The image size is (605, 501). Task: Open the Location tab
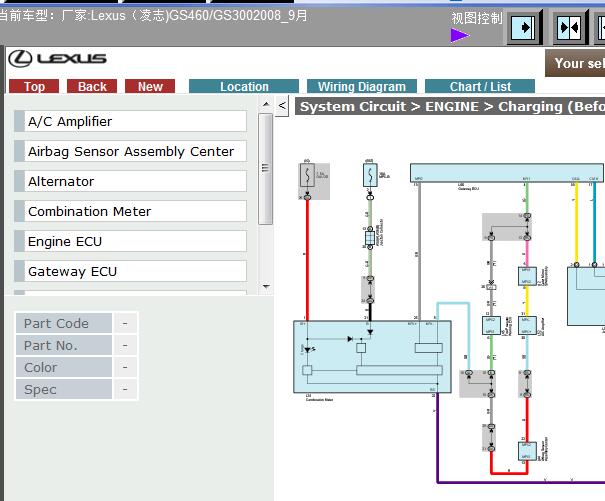244,86
